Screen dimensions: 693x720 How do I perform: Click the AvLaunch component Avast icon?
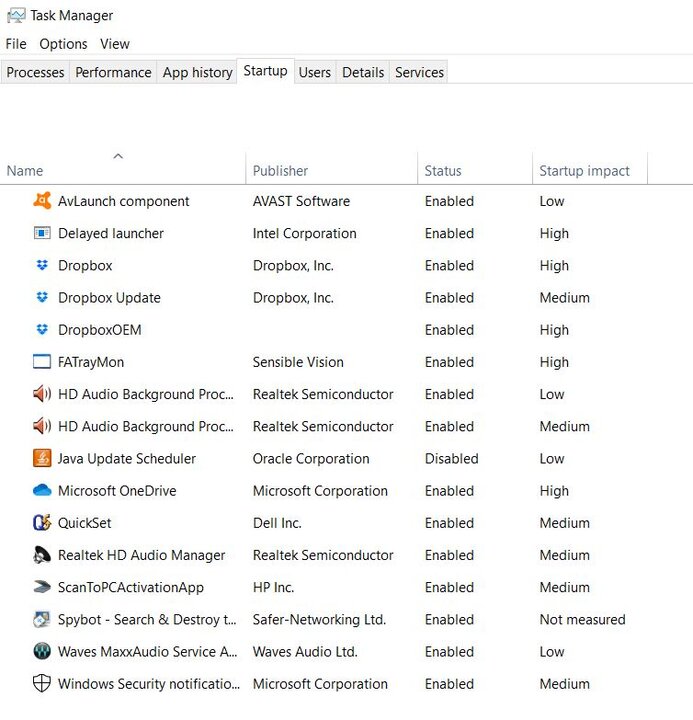pyautogui.click(x=42, y=201)
